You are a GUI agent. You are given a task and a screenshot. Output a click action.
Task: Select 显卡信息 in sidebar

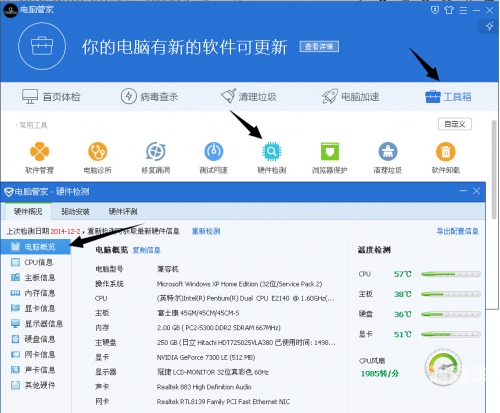coord(36,308)
